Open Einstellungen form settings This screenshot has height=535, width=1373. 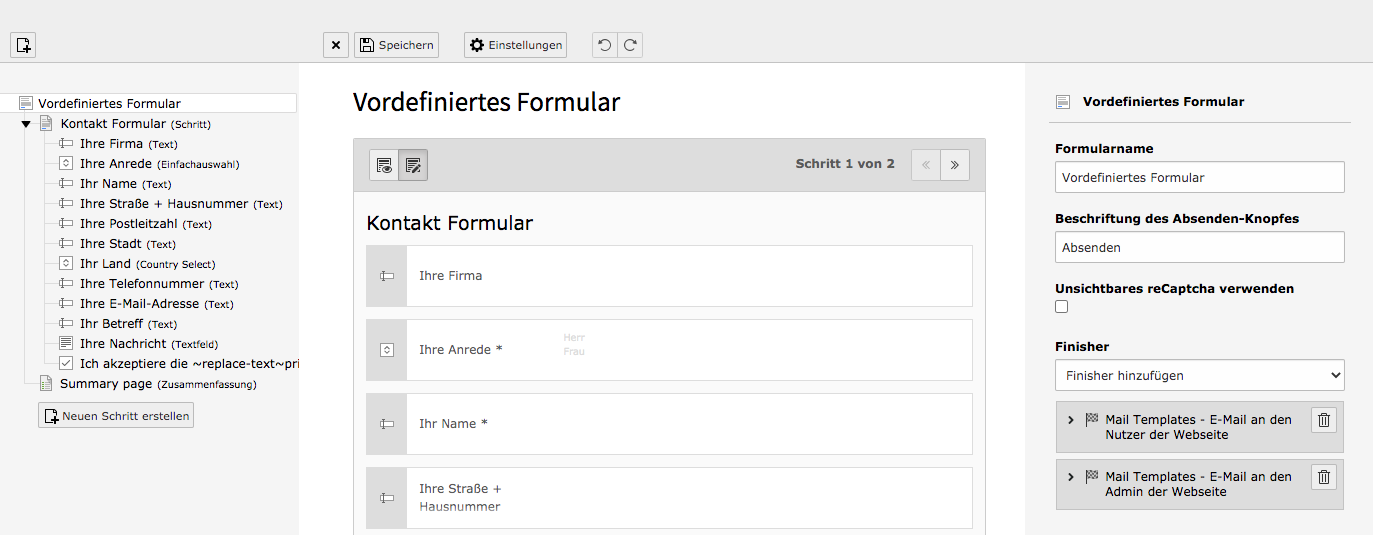coord(515,45)
